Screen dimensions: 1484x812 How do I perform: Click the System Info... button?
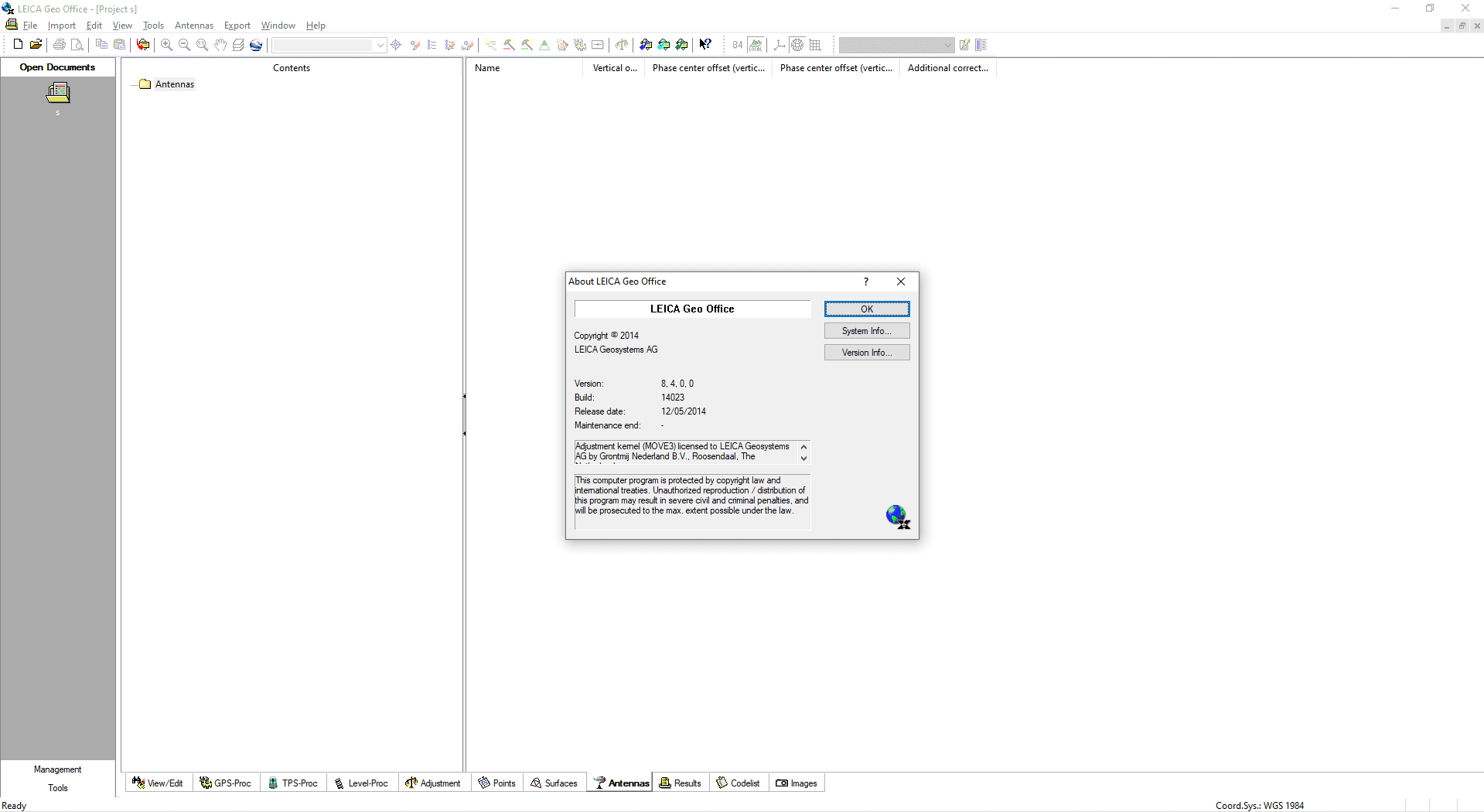click(867, 331)
